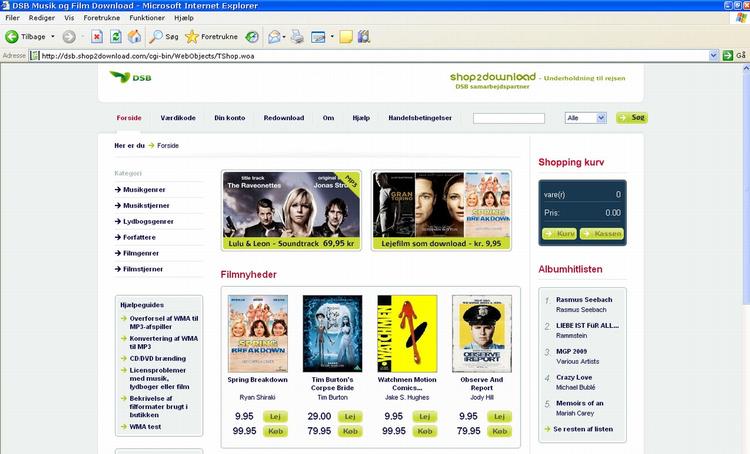
Task: Open Spring Breakdown movie poster
Action: point(258,333)
